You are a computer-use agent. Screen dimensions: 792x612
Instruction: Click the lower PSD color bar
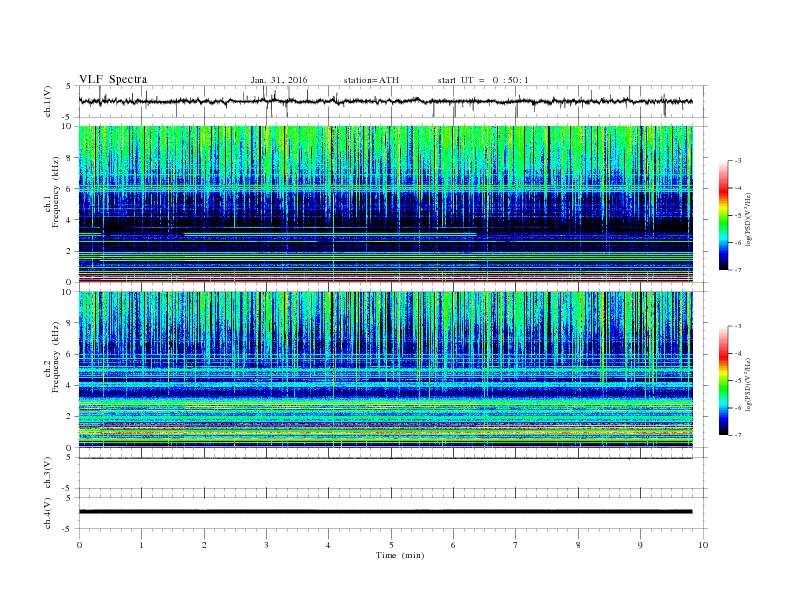[723, 380]
